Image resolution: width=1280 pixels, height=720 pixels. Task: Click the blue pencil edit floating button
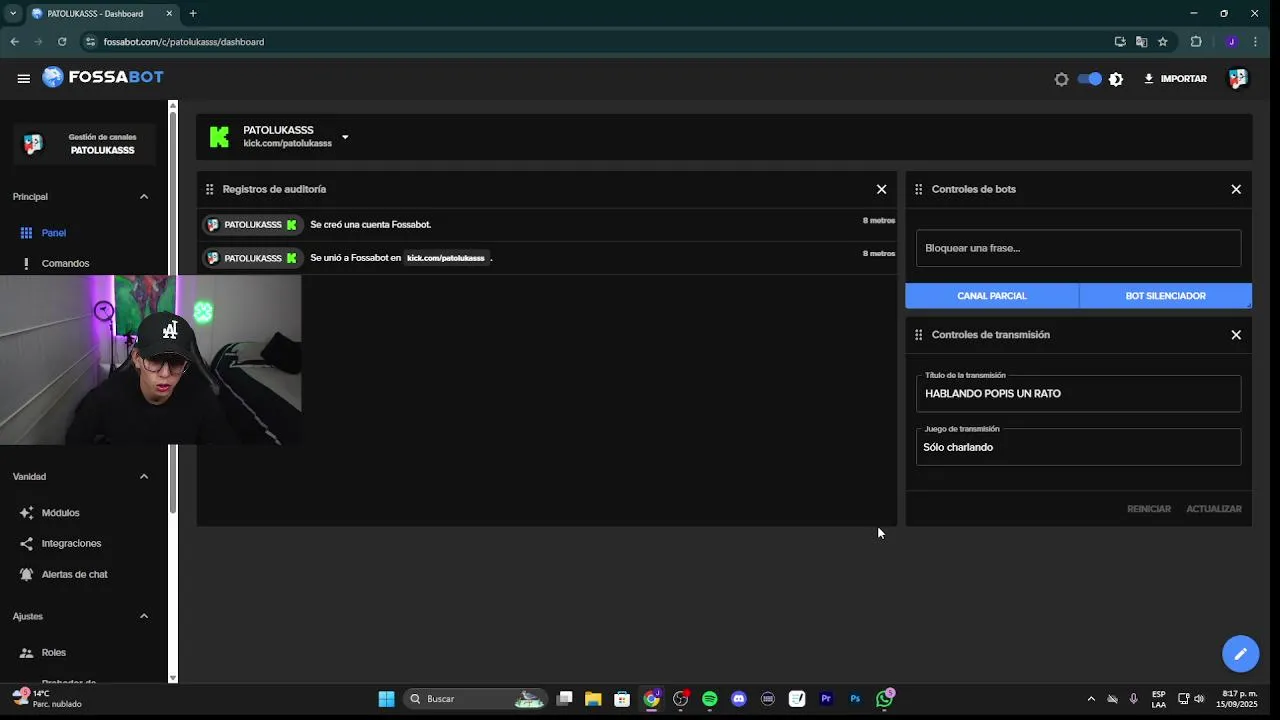(x=1240, y=654)
